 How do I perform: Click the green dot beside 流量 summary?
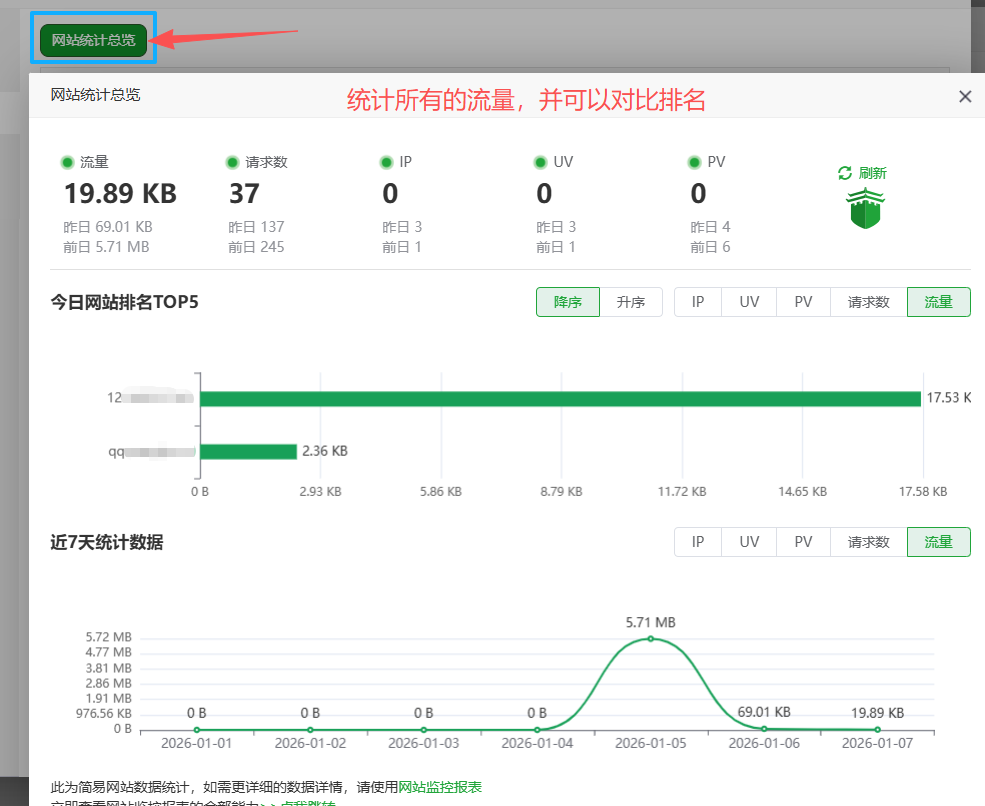[68, 162]
